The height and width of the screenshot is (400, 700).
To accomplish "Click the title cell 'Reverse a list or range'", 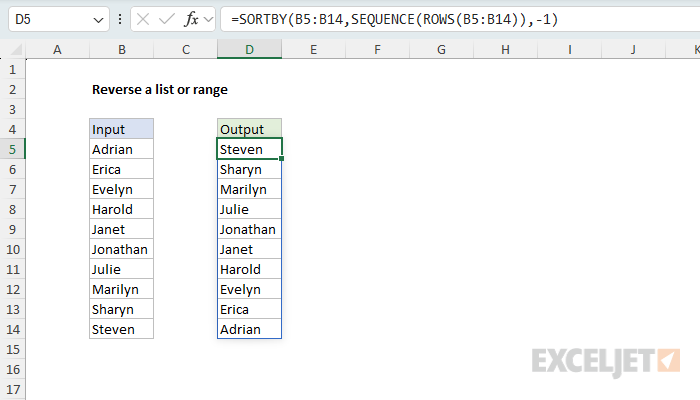I will click(160, 89).
